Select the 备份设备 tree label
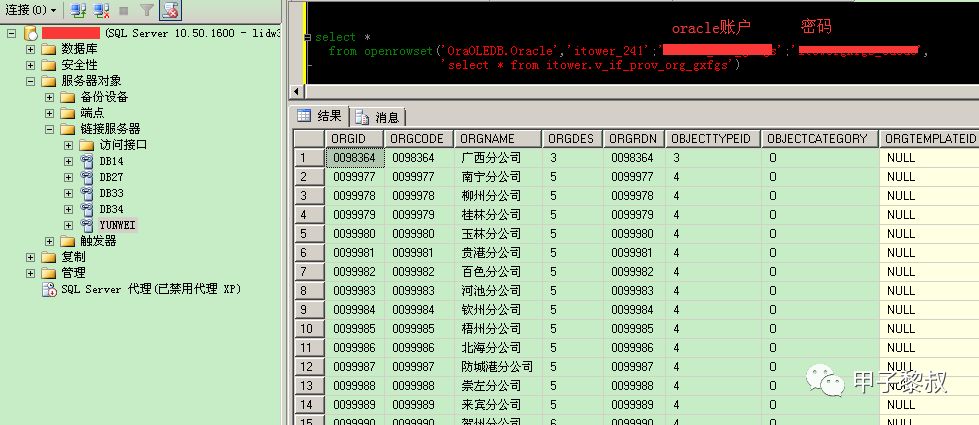This screenshot has height=425, width=979. (104, 97)
